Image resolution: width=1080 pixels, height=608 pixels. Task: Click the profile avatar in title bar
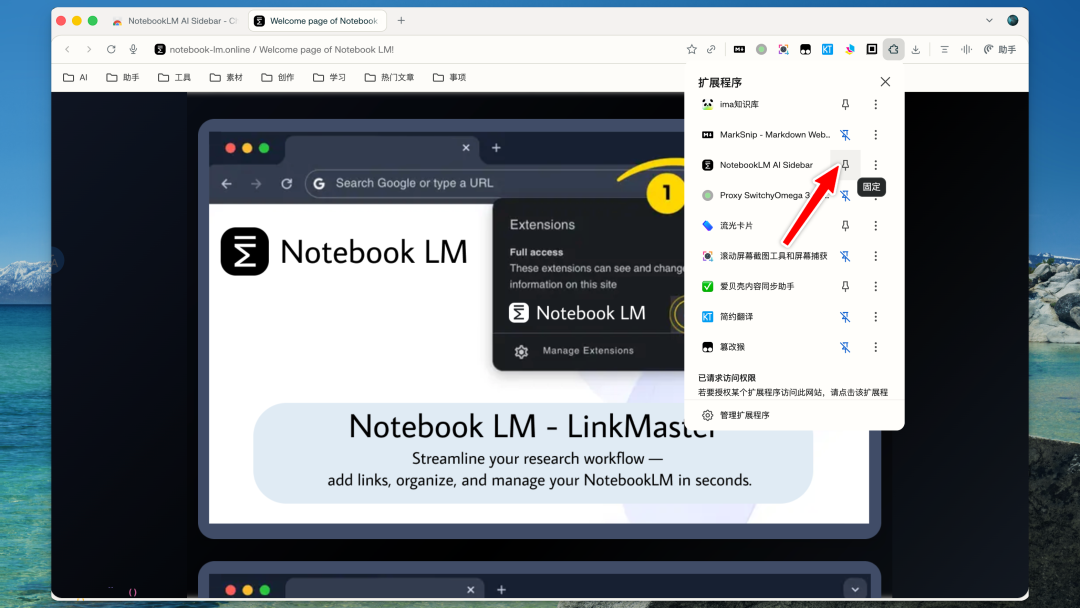pyautogui.click(x=1012, y=21)
